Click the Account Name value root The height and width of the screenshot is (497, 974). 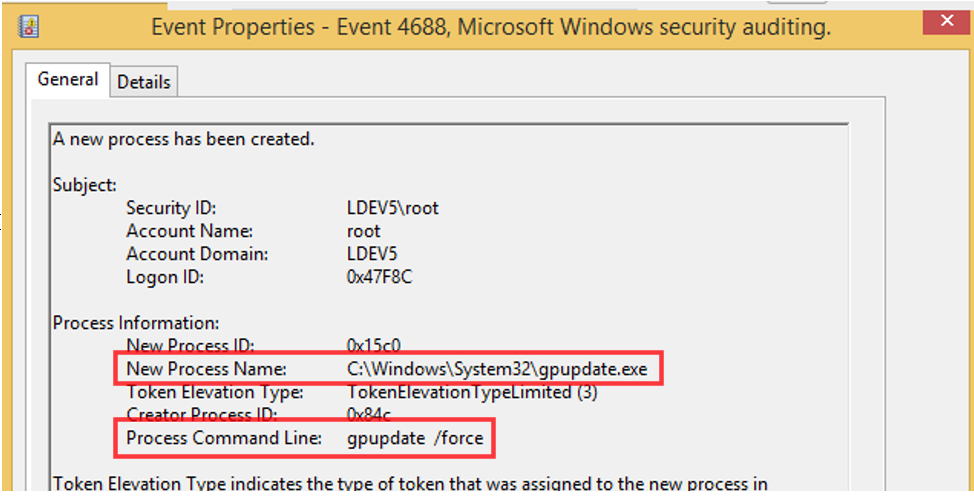(x=363, y=231)
